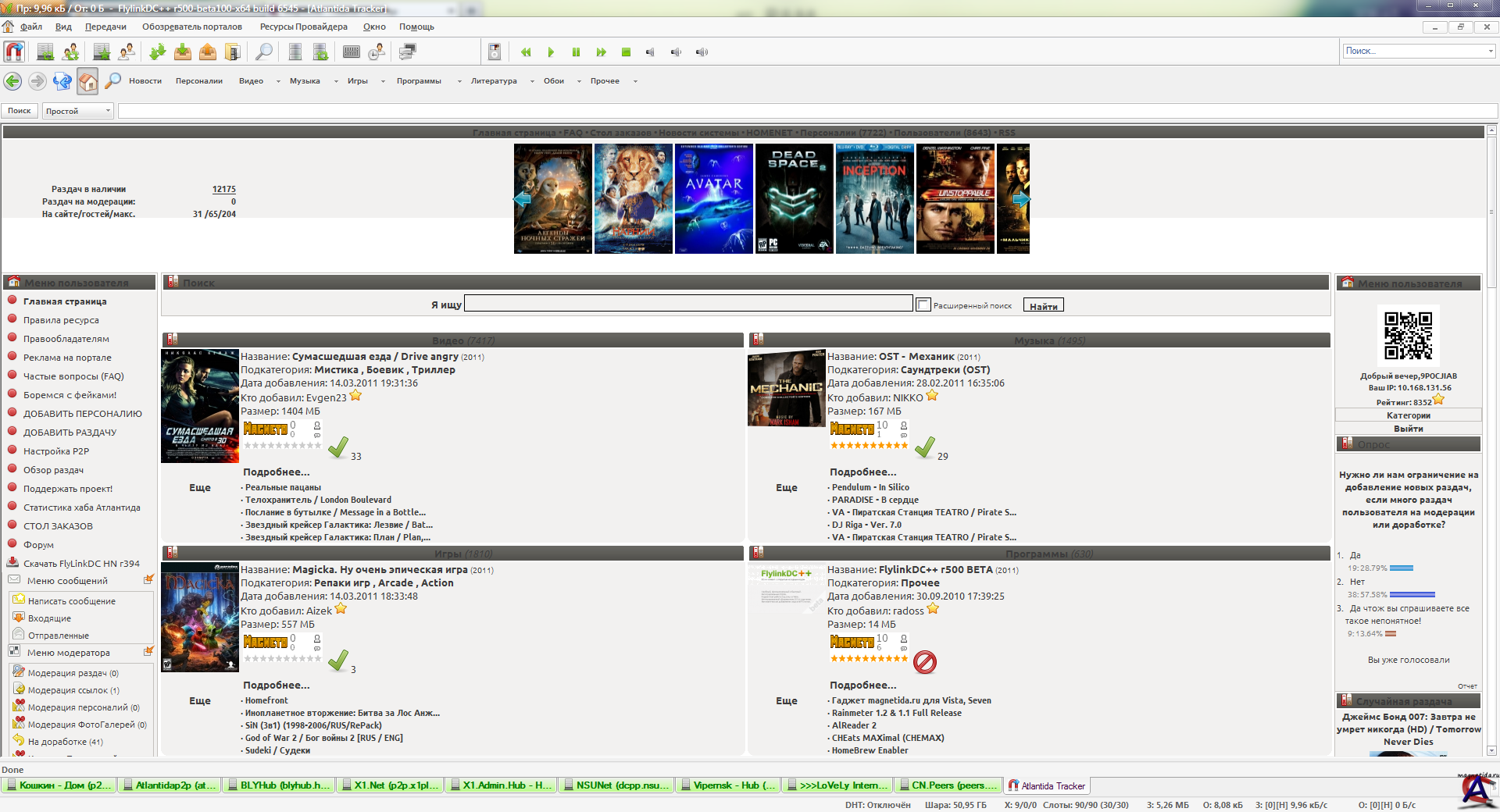Collapse 'Меню сообщений' using its orange arrow toggle

(148, 580)
